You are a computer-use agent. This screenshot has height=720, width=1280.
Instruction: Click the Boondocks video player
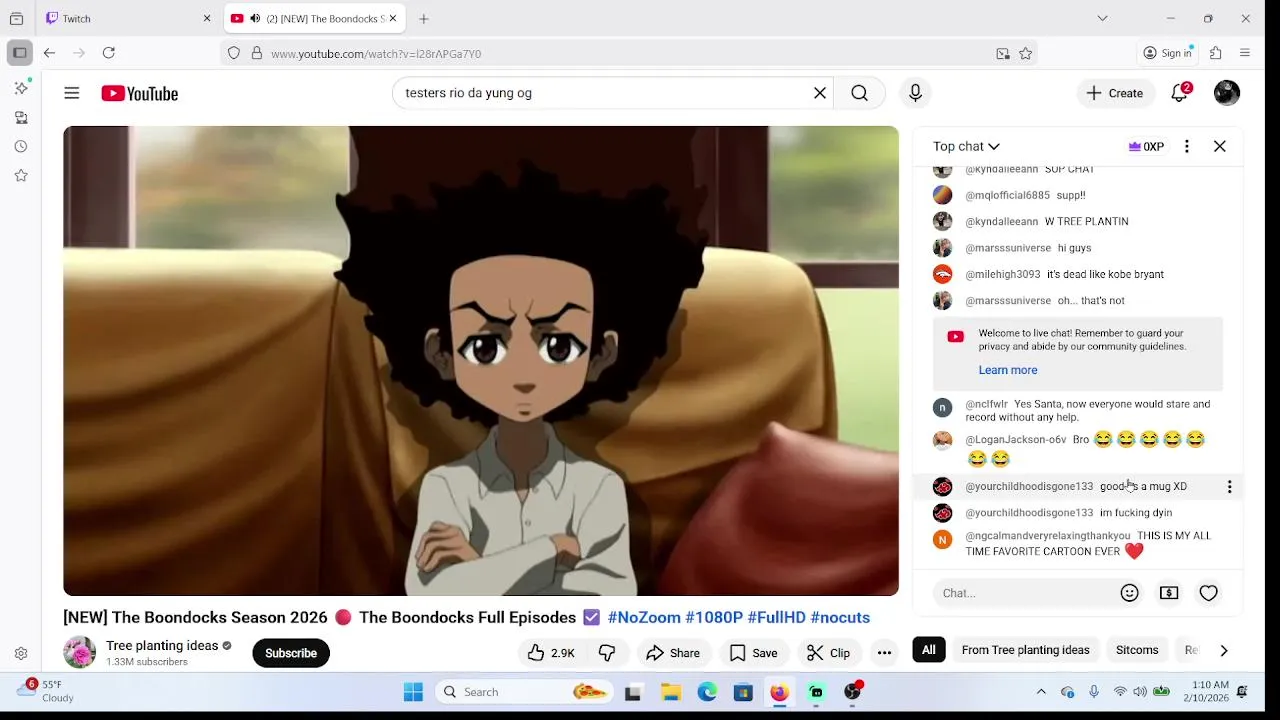click(x=481, y=361)
